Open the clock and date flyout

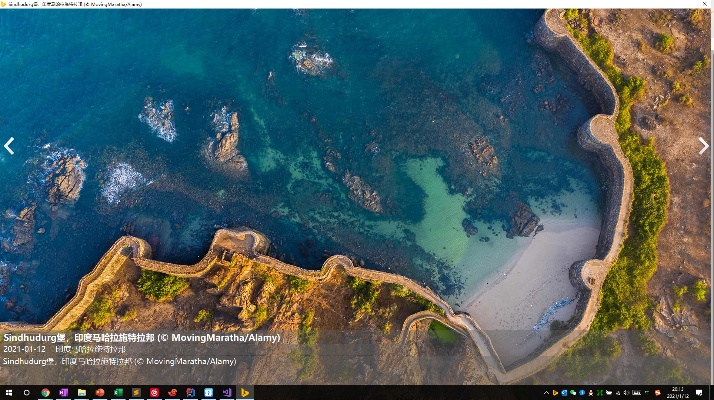pyautogui.click(x=679, y=393)
